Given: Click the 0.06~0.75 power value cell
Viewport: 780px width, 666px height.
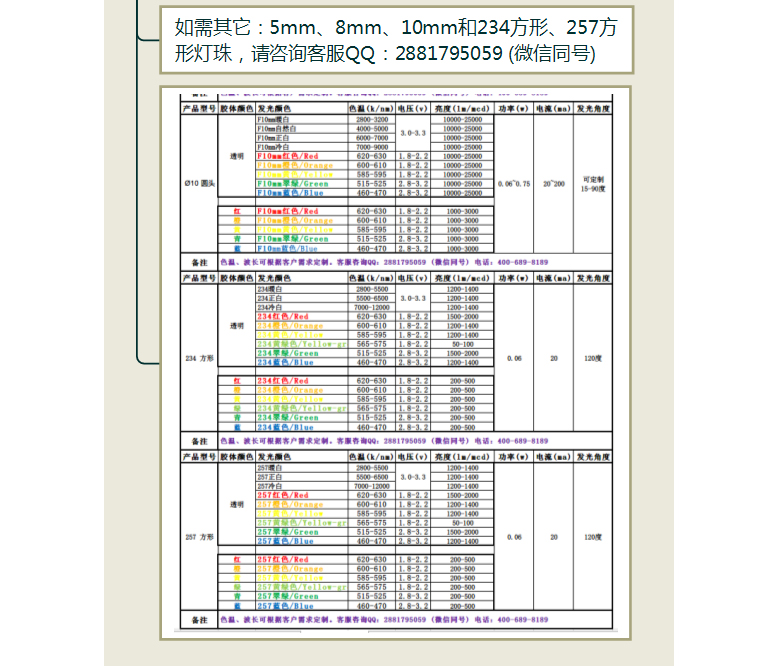Looking at the screenshot, I should (x=514, y=184).
